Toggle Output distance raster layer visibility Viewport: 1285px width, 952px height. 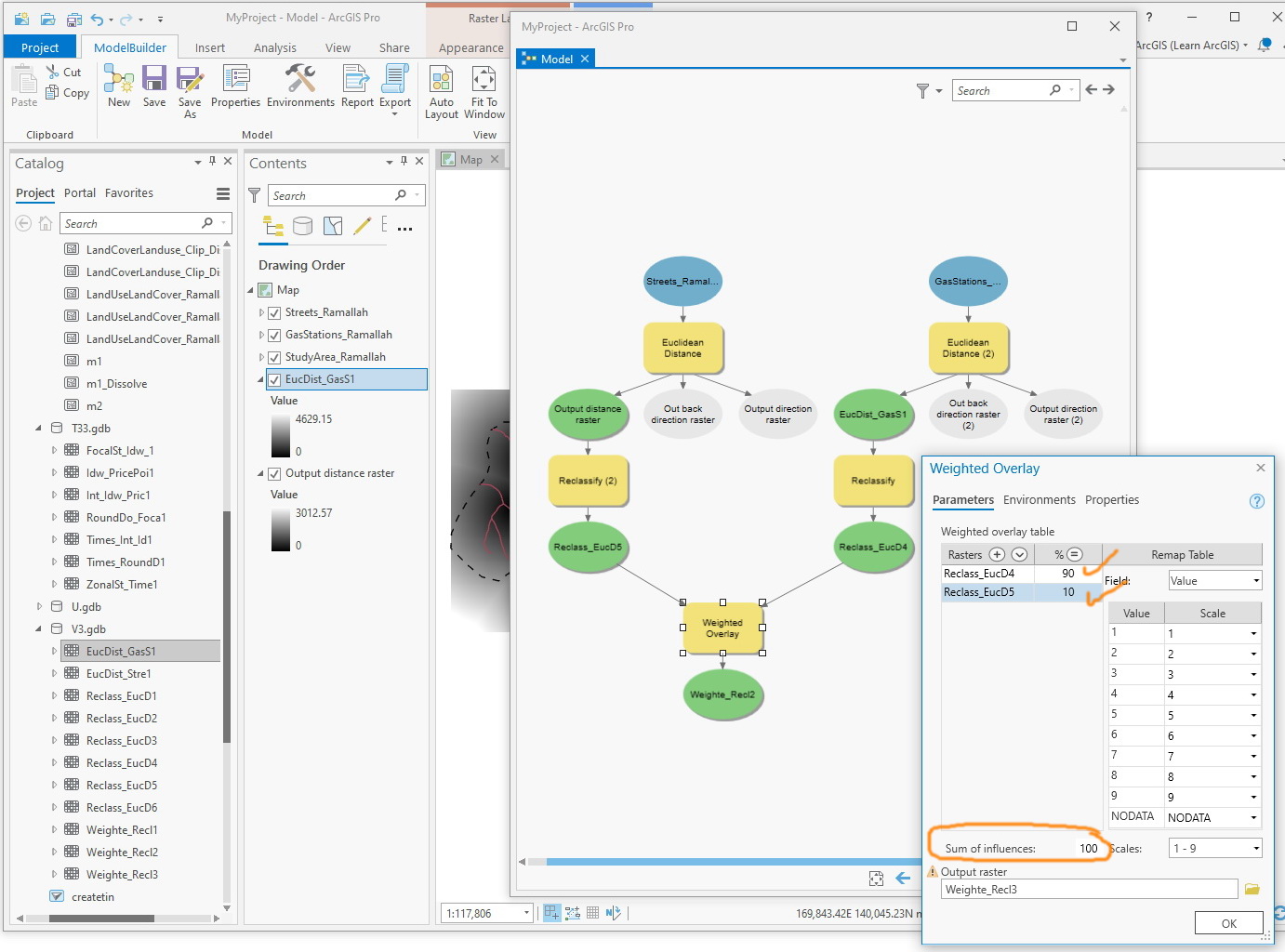tap(274, 473)
